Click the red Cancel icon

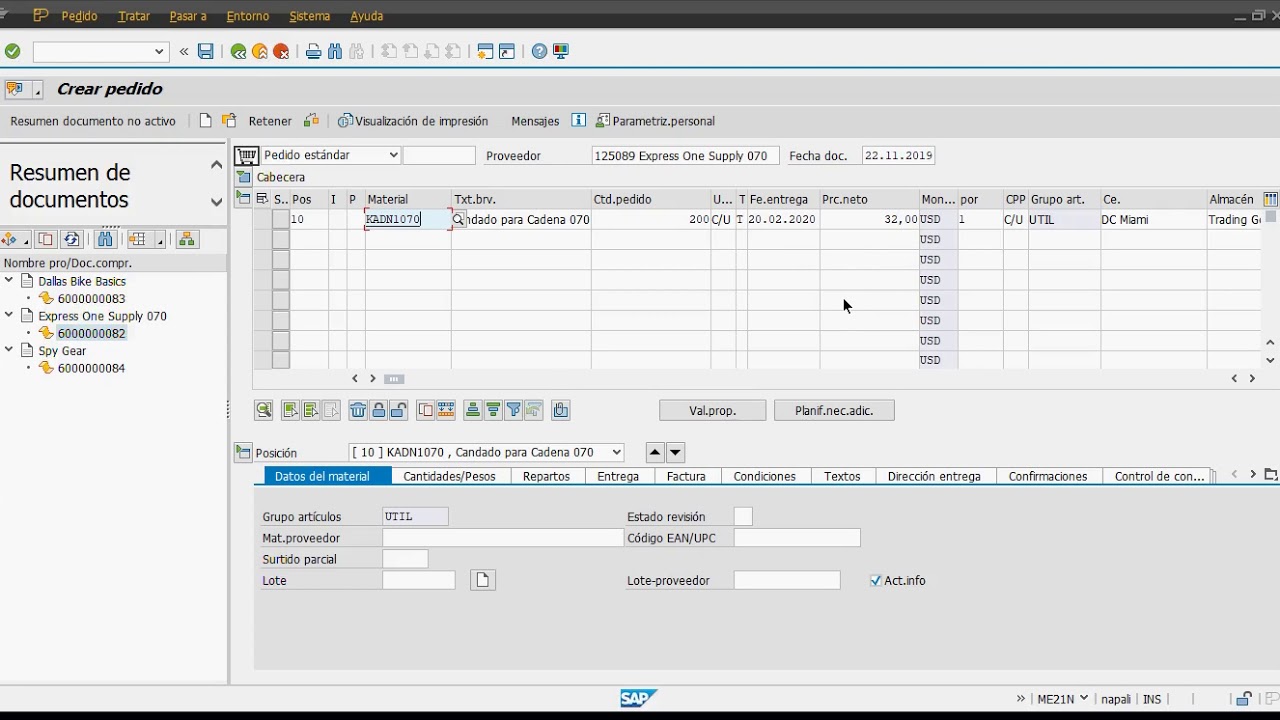pyautogui.click(x=282, y=51)
